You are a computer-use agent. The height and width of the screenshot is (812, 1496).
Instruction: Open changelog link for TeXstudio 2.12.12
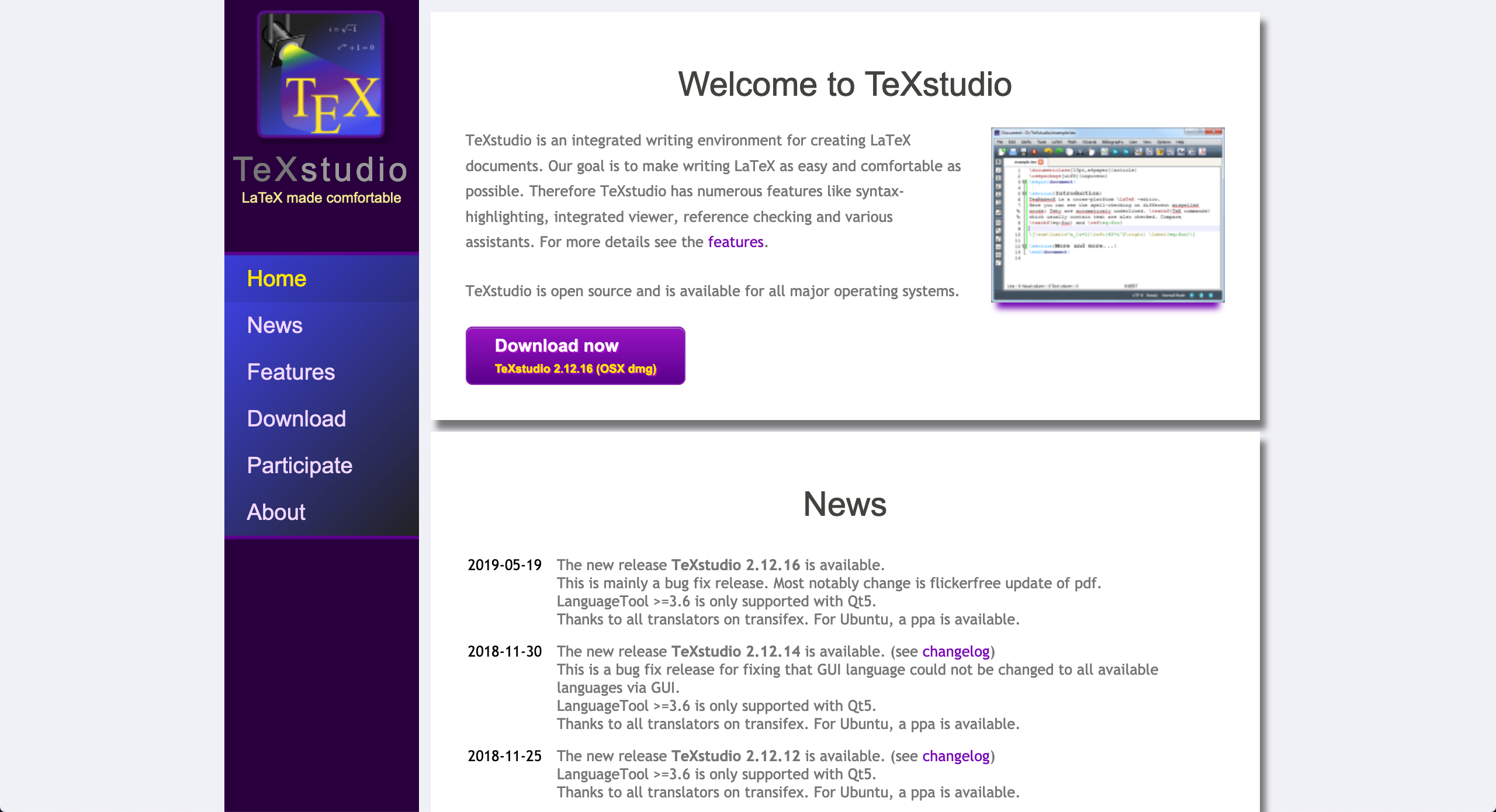[955, 756]
